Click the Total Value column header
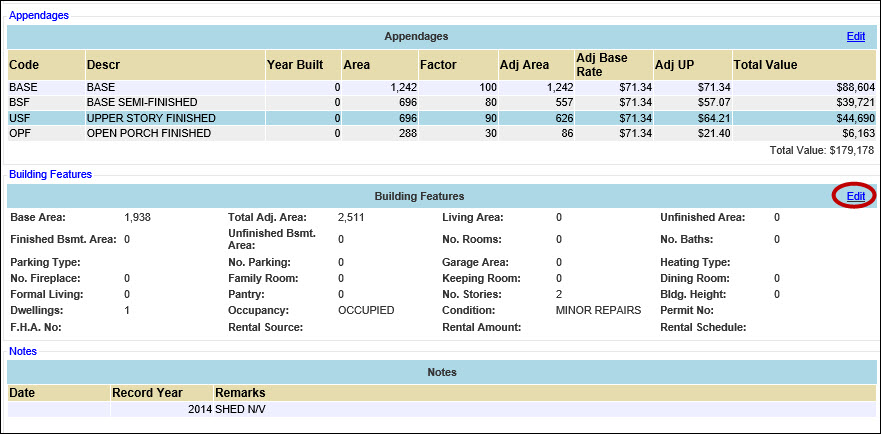Viewport: 881px width, 434px height. (765, 65)
